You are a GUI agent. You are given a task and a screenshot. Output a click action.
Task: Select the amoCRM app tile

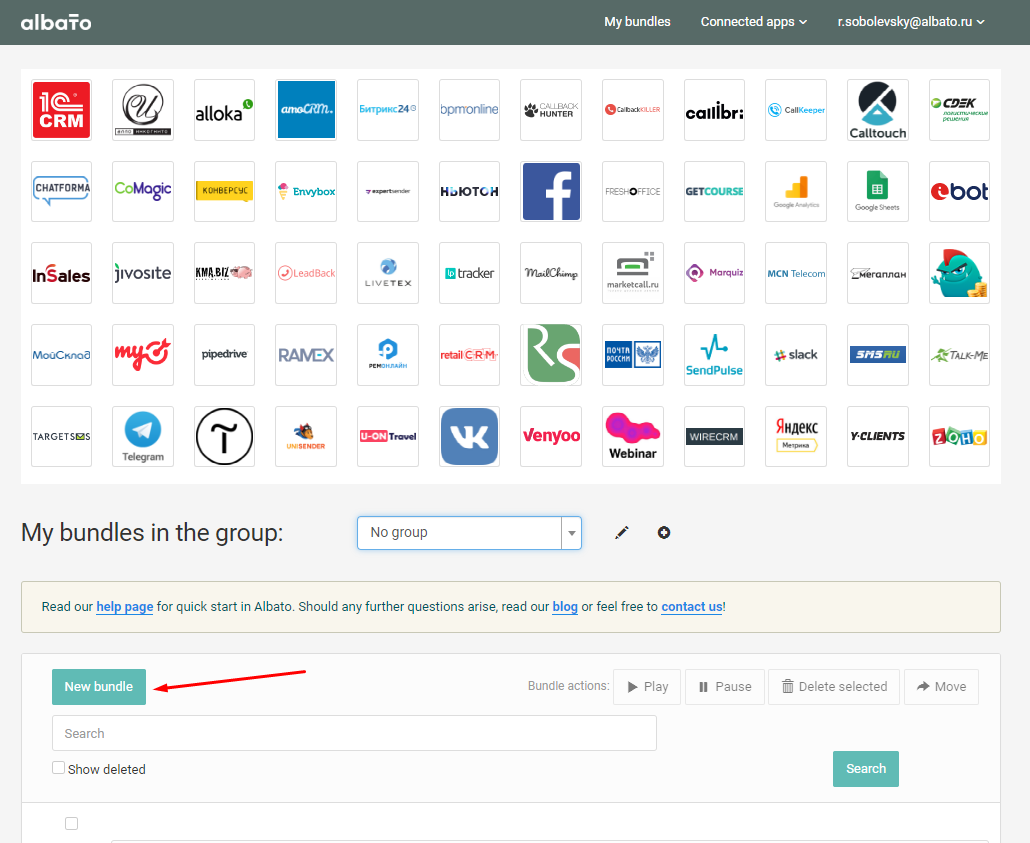pos(306,110)
